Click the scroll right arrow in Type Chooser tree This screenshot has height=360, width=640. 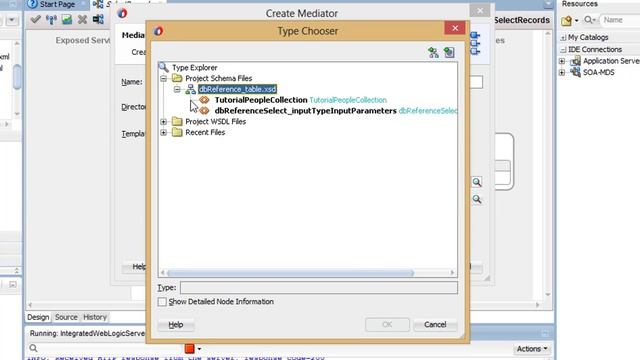coord(452,273)
